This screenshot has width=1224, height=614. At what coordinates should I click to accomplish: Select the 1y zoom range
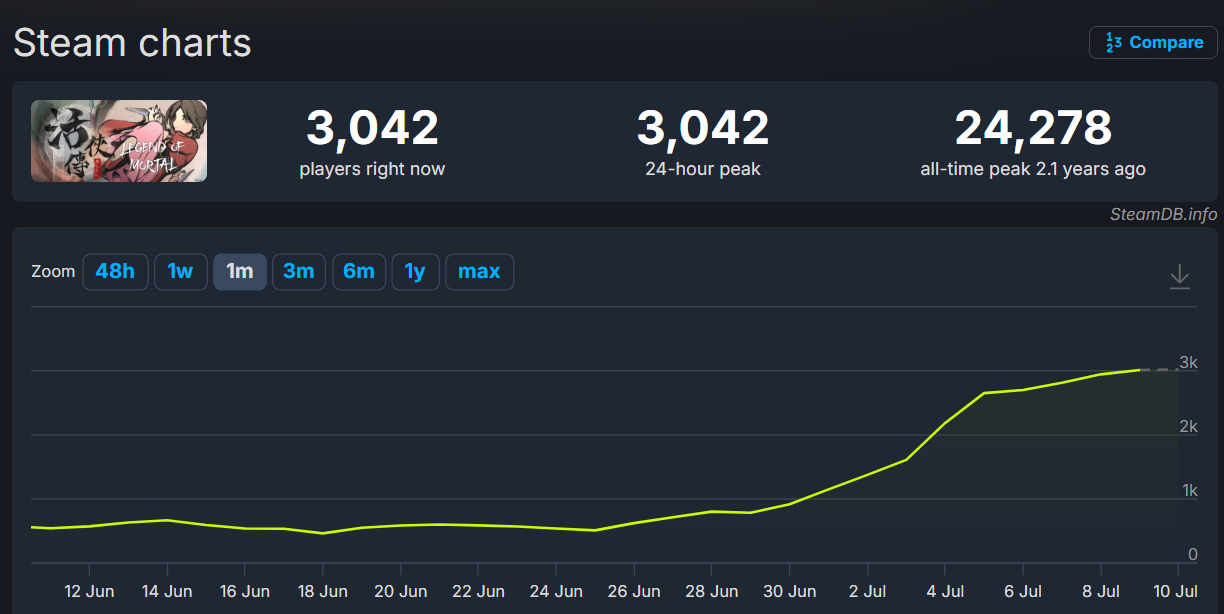tap(415, 271)
